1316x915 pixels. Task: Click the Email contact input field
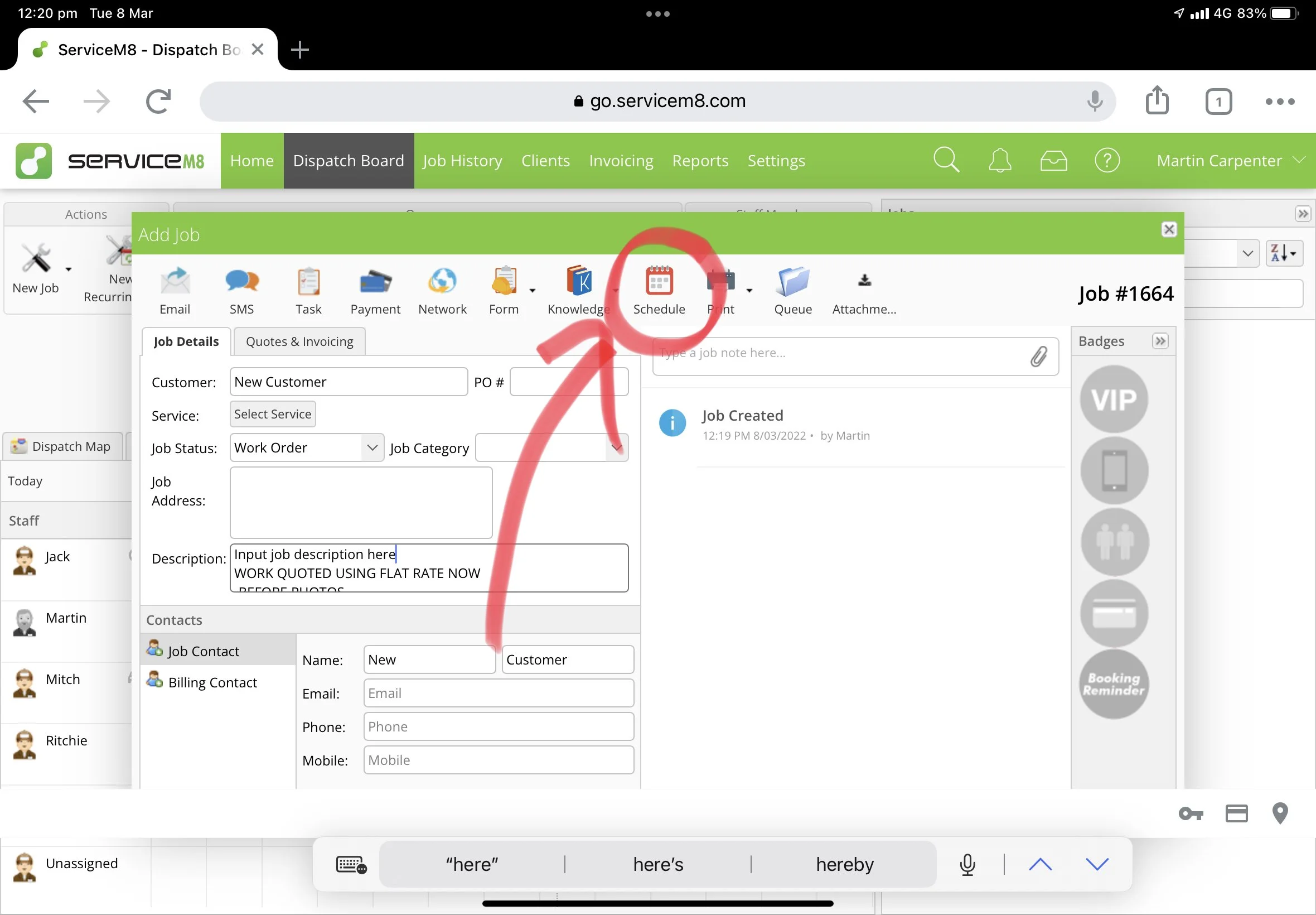pyautogui.click(x=498, y=693)
